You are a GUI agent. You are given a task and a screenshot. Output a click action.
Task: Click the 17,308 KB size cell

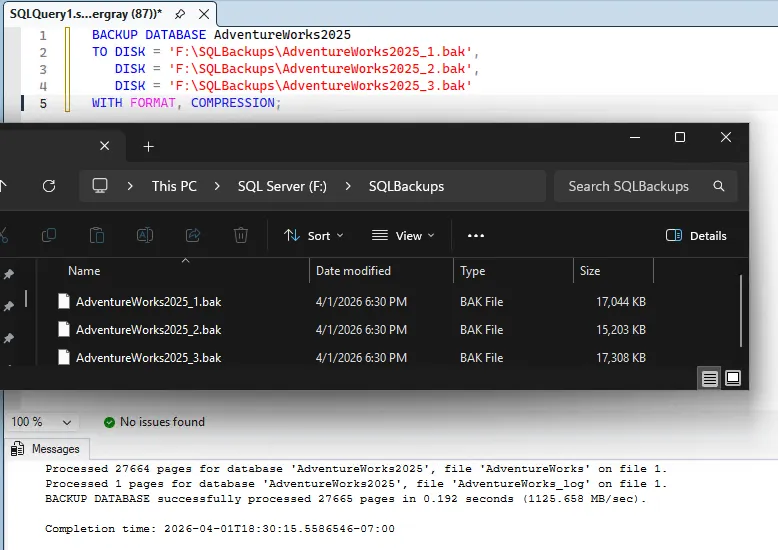[621, 357]
